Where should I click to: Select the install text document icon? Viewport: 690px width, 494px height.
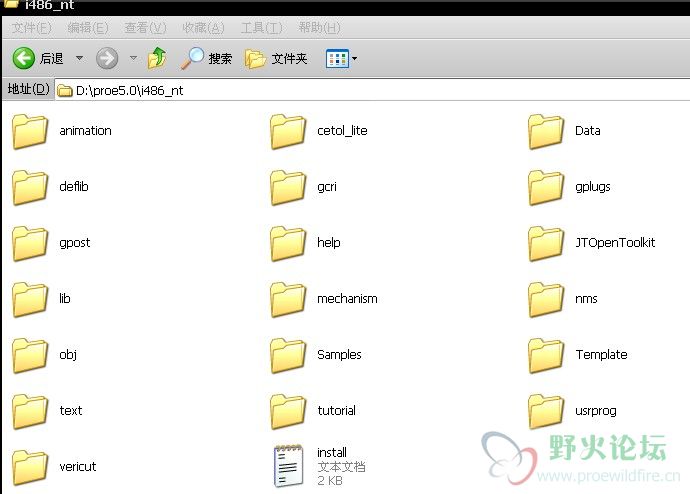(x=289, y=465)
